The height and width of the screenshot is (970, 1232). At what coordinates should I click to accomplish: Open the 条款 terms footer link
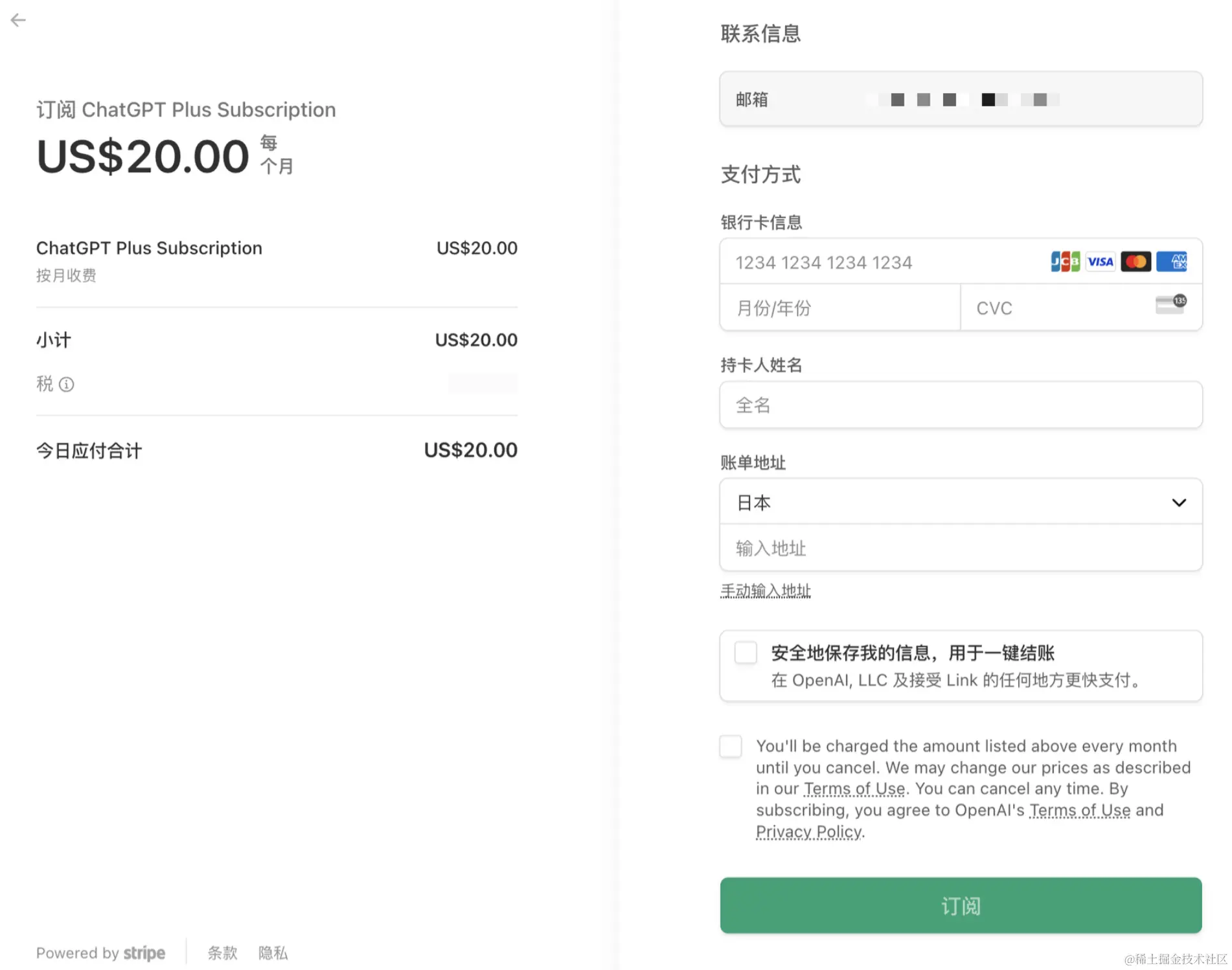pyautogui.click(x=222, y=953)
